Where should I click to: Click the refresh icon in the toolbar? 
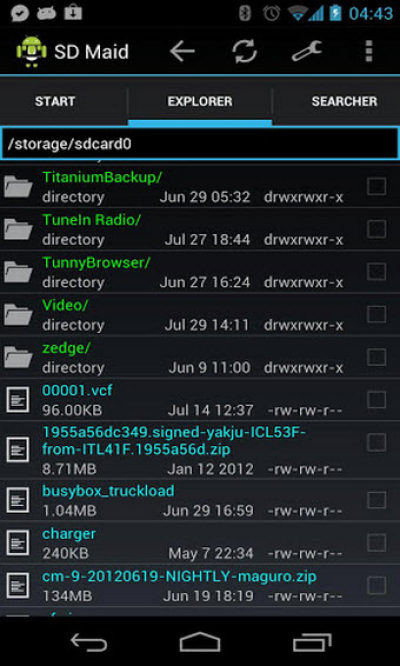[x=244, y=51]
